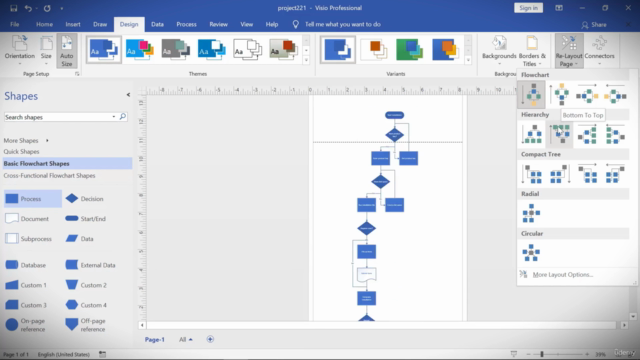Click the Undo arrow icon

pyautogui.click(x=28, y=8)
